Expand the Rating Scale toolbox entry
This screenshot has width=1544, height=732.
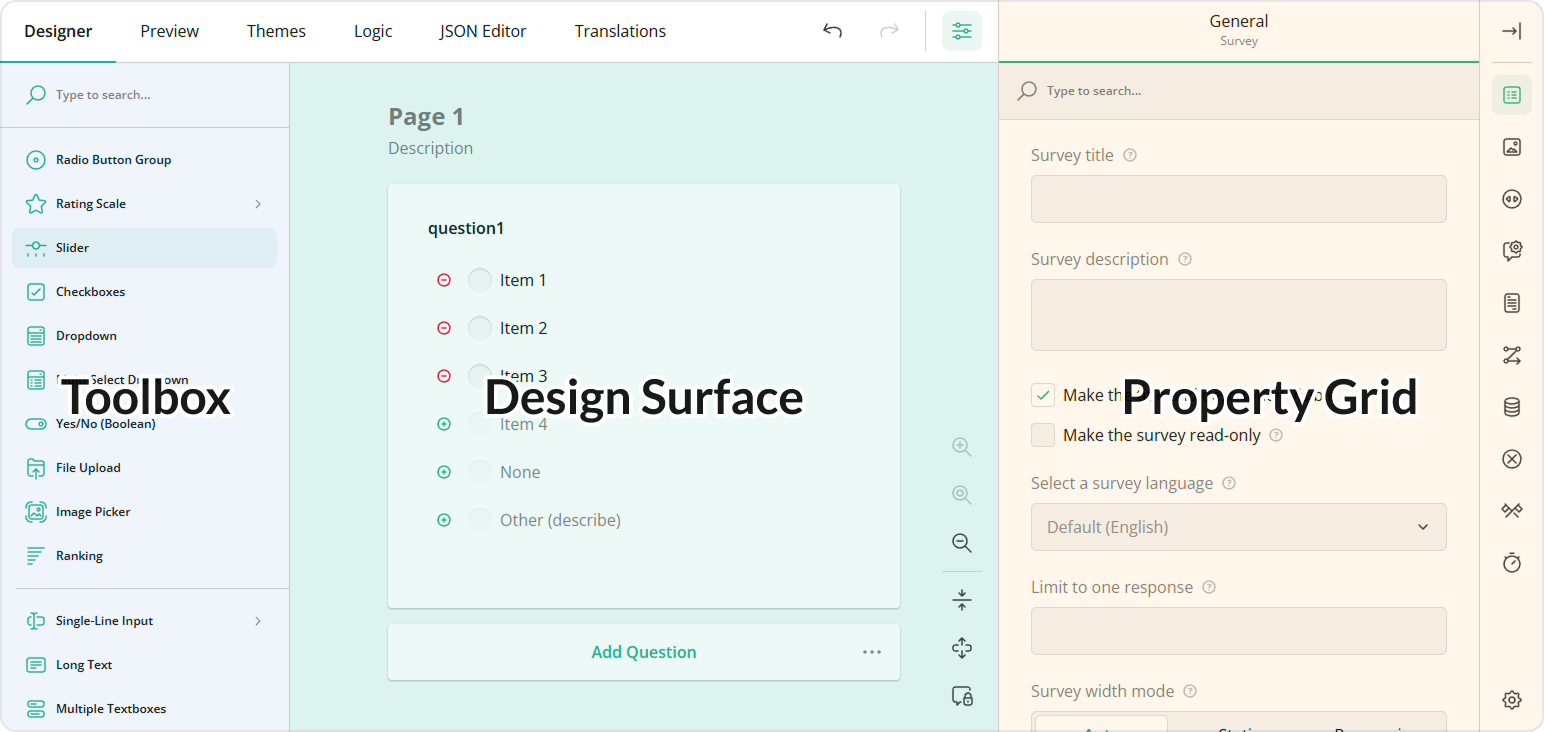258,203
